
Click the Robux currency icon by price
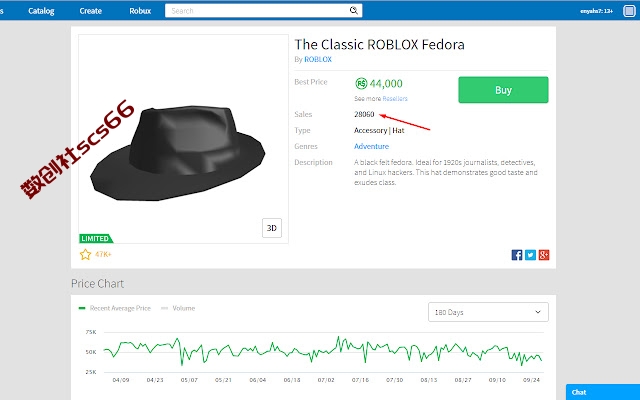tap(361, 84)
